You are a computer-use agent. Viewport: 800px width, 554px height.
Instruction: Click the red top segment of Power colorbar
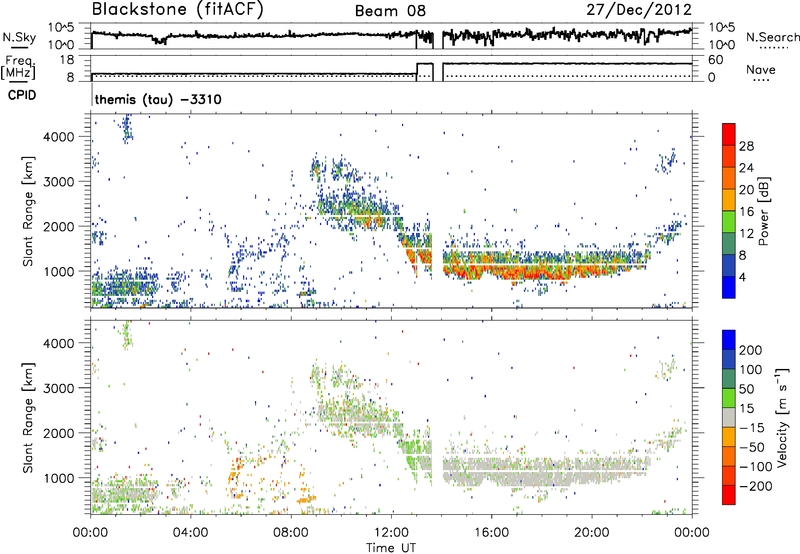click(x=729, y=134)
